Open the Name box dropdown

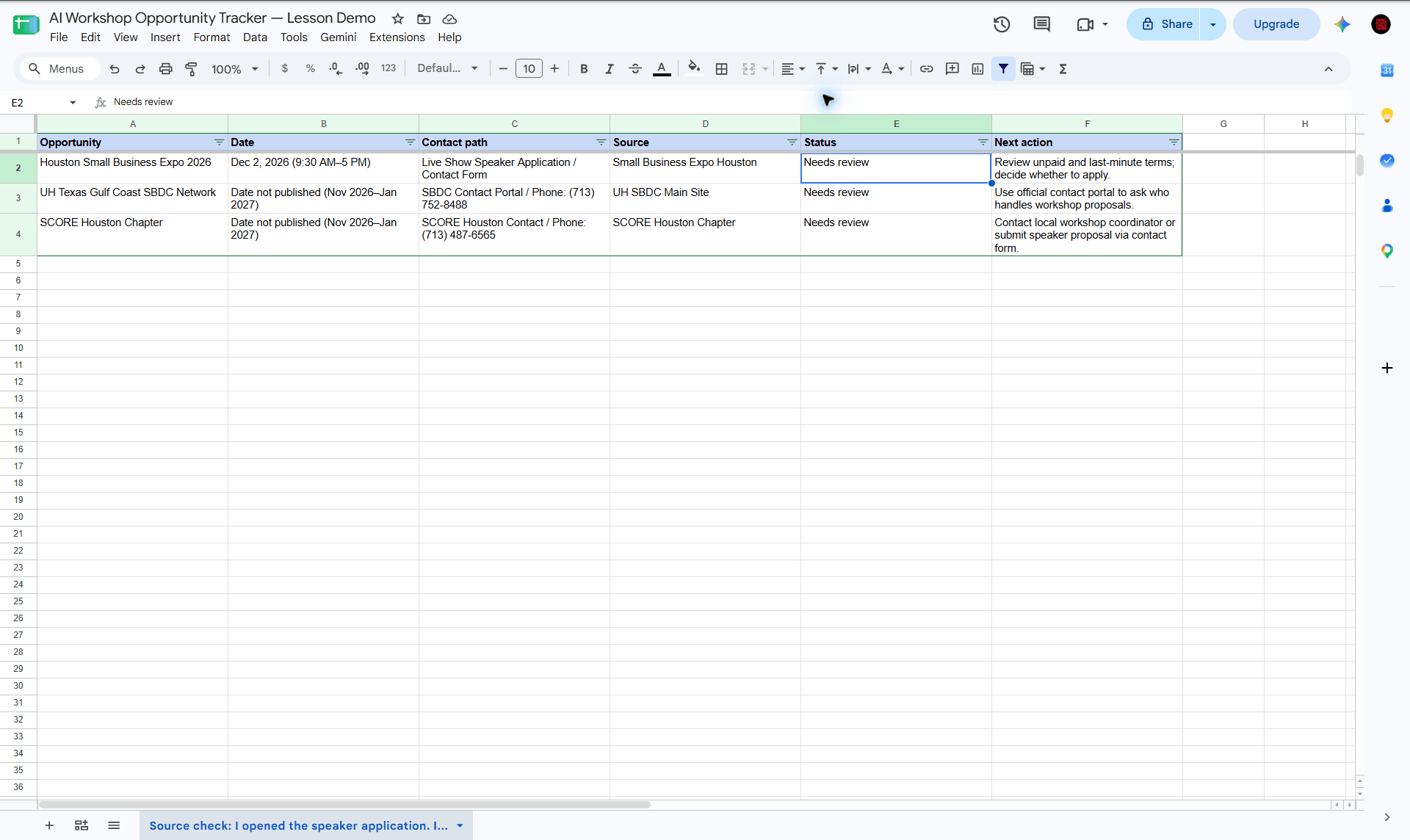(x=73, y=103)
